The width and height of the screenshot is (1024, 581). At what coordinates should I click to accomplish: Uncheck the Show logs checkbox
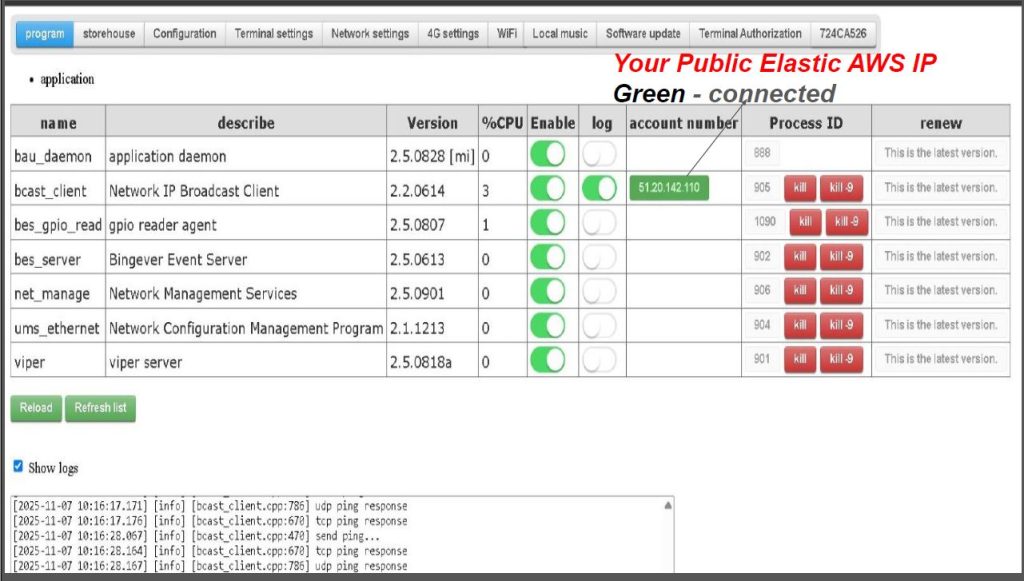click(17, 466)
